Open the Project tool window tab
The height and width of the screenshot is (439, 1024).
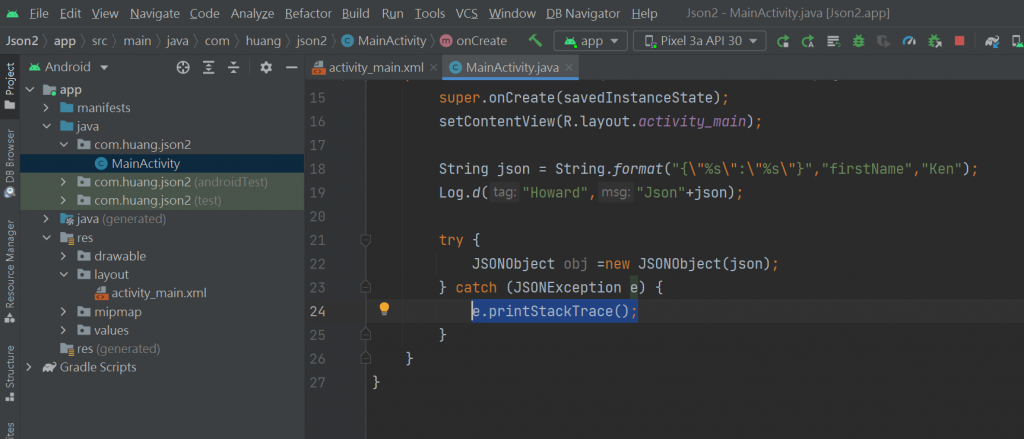tap(10, 87)
